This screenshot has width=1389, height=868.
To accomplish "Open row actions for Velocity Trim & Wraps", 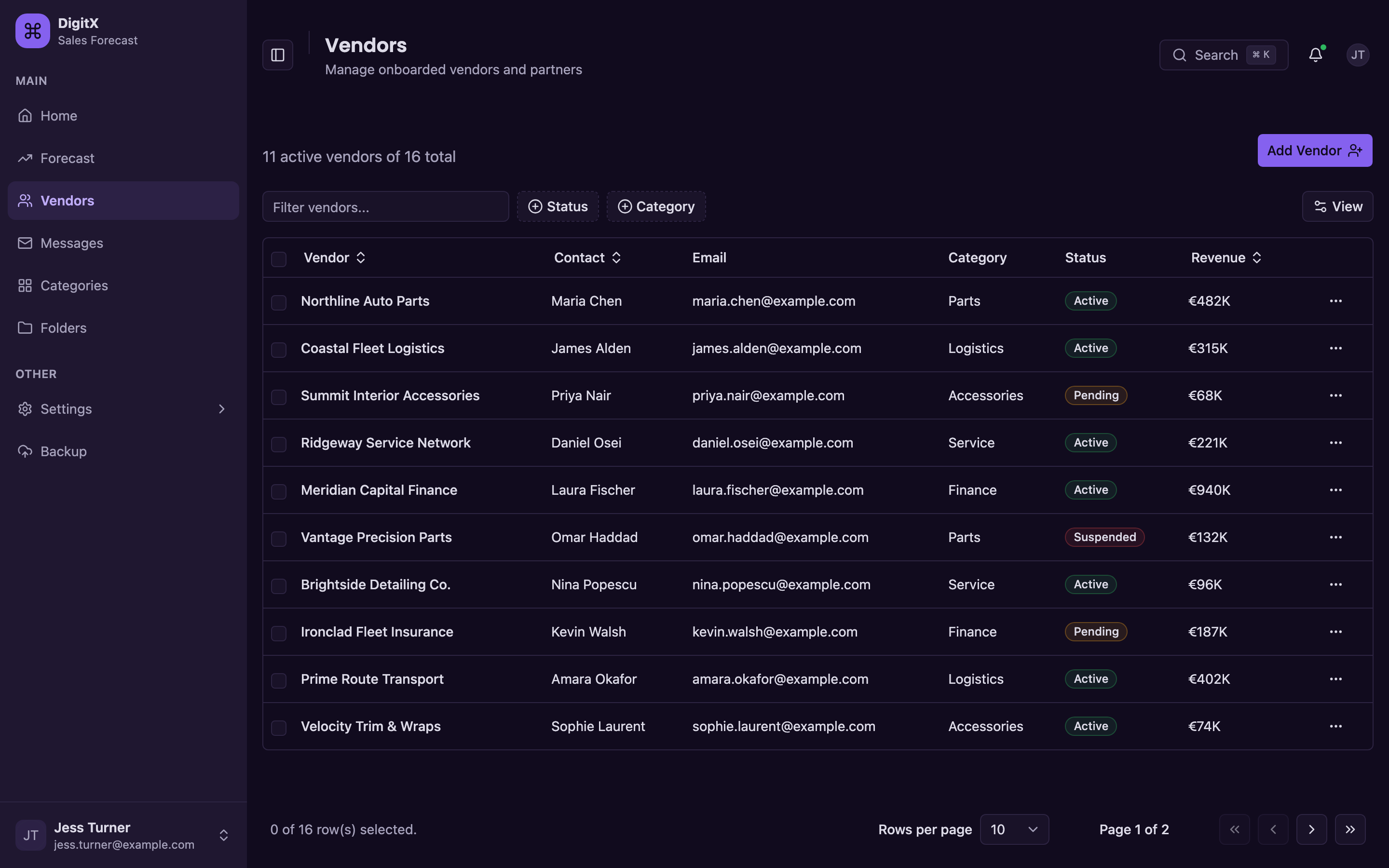I will coord(1335,726).
